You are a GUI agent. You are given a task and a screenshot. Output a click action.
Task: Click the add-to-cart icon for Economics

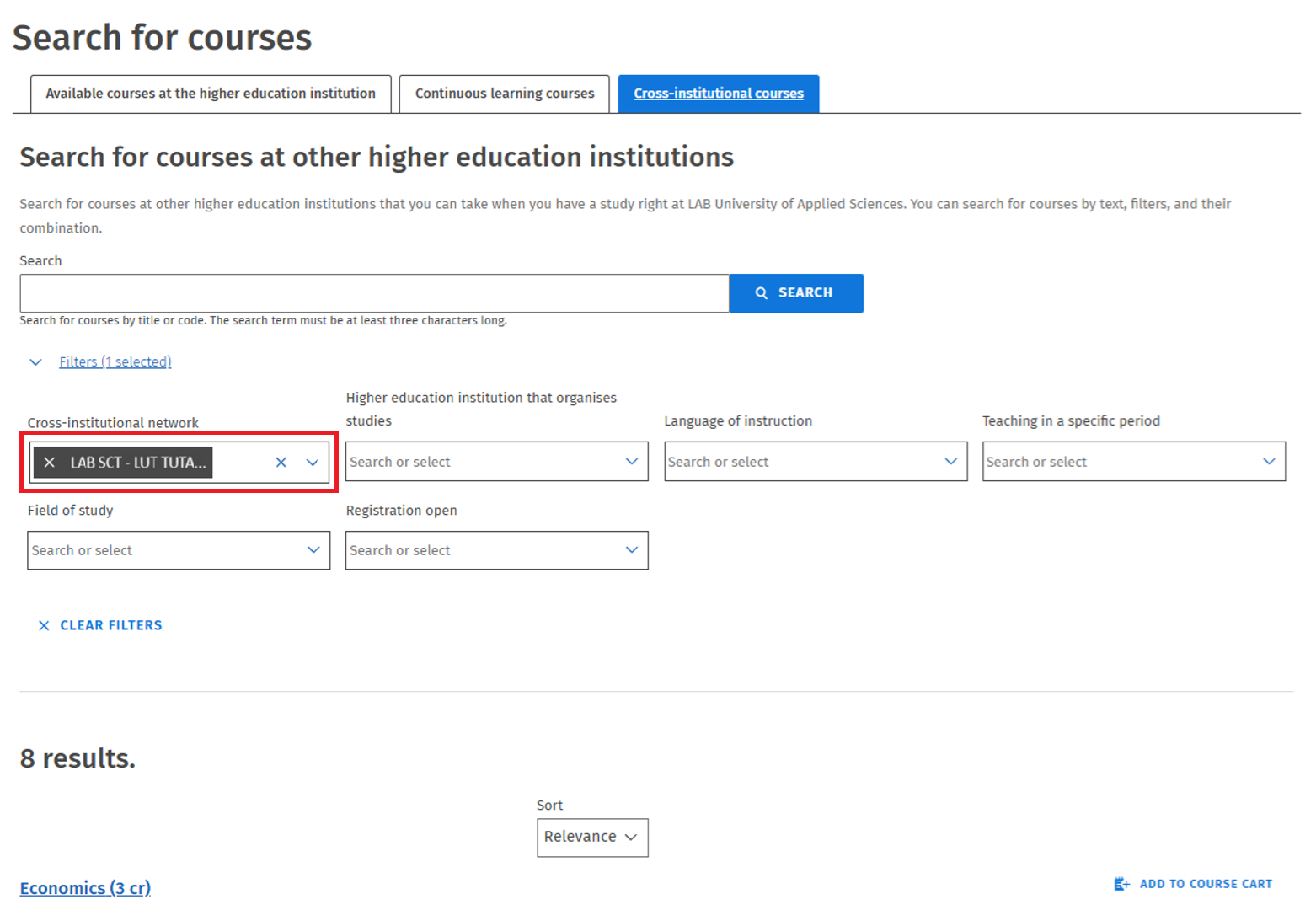(x=1122, y=884)
